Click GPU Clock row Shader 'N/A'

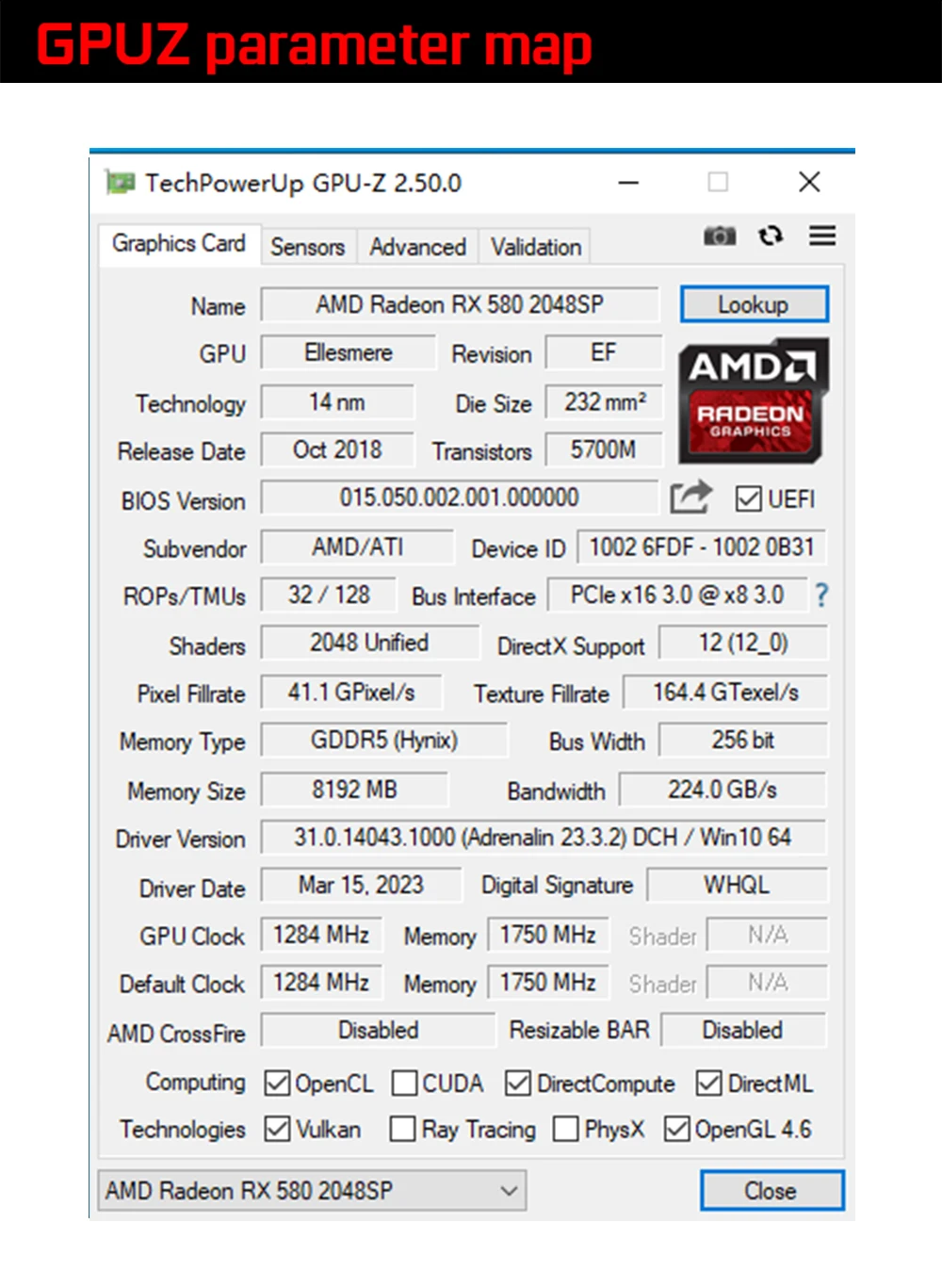(767, 934)
